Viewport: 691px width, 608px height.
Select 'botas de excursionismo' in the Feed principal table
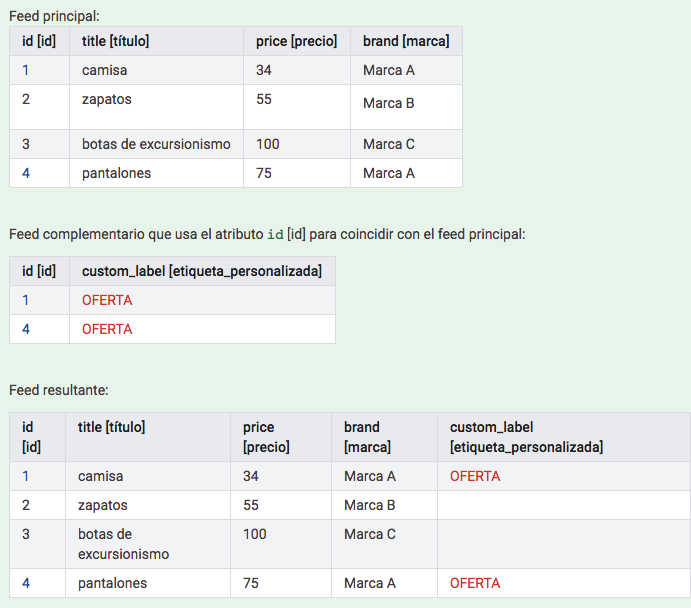coord(156,144)
